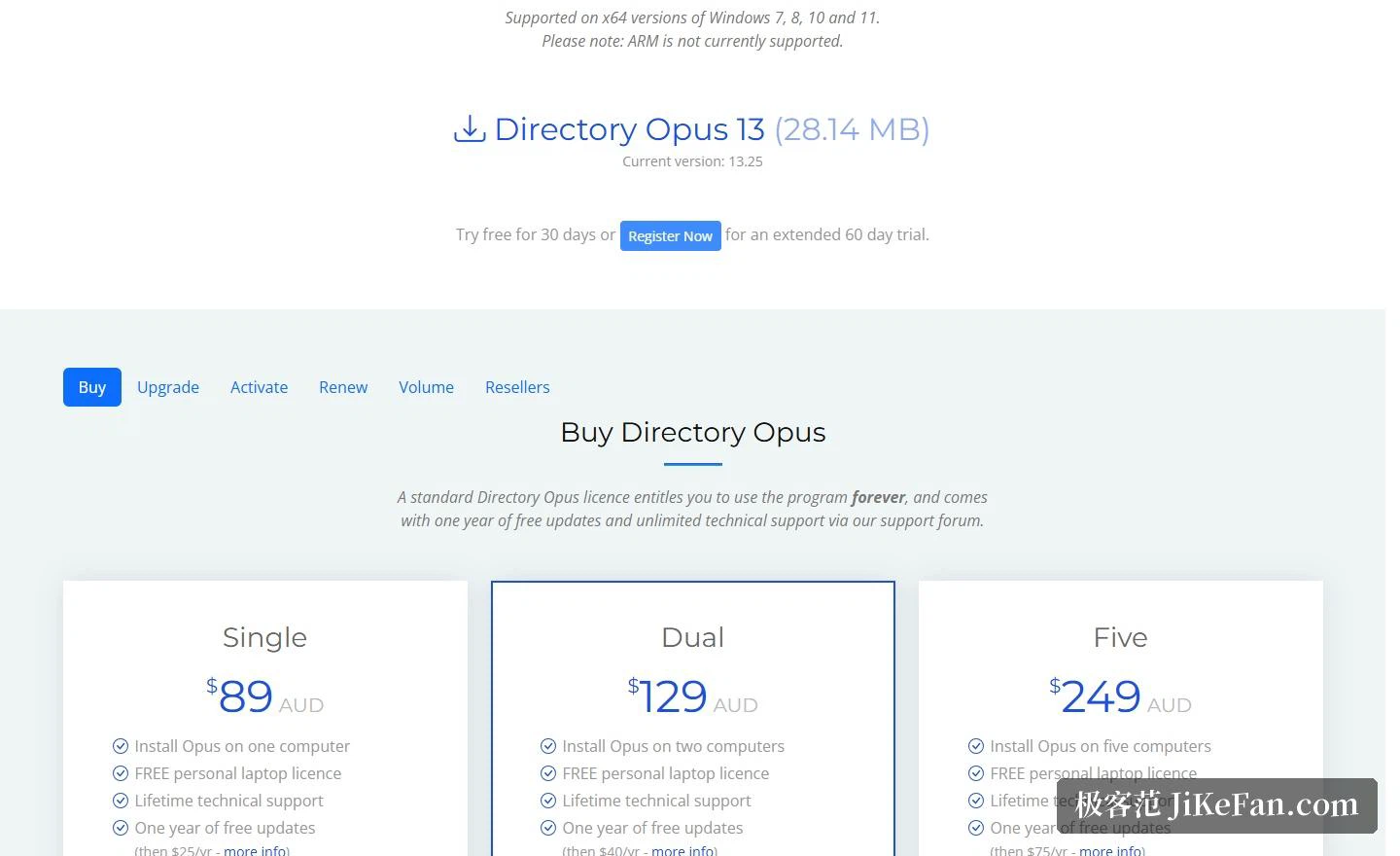Image resolution: width=1400 pixels, height=856 pixels.
Task: Switch to the Upgrade tab
Action: [168, 387]
